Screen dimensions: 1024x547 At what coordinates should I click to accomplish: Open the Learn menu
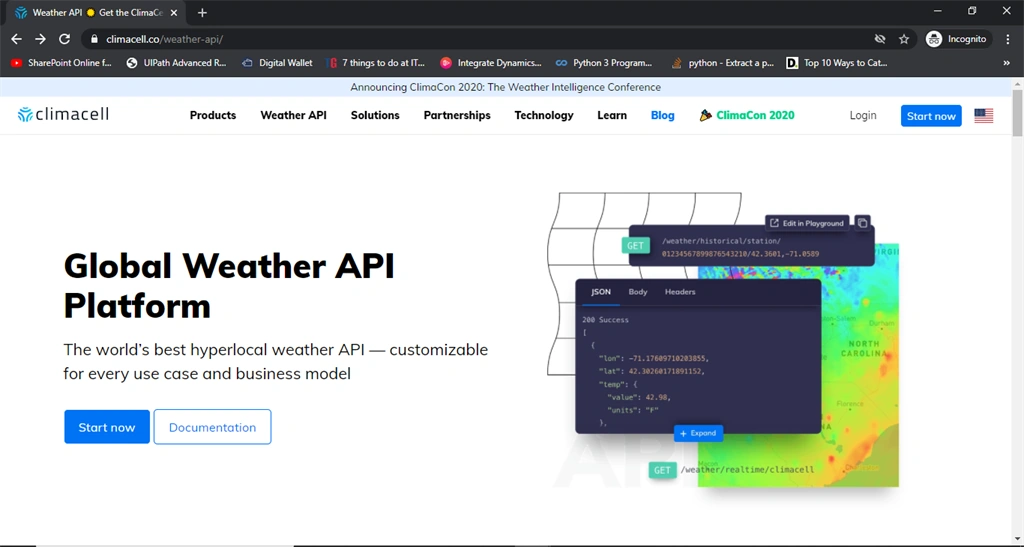coord(612,116)
